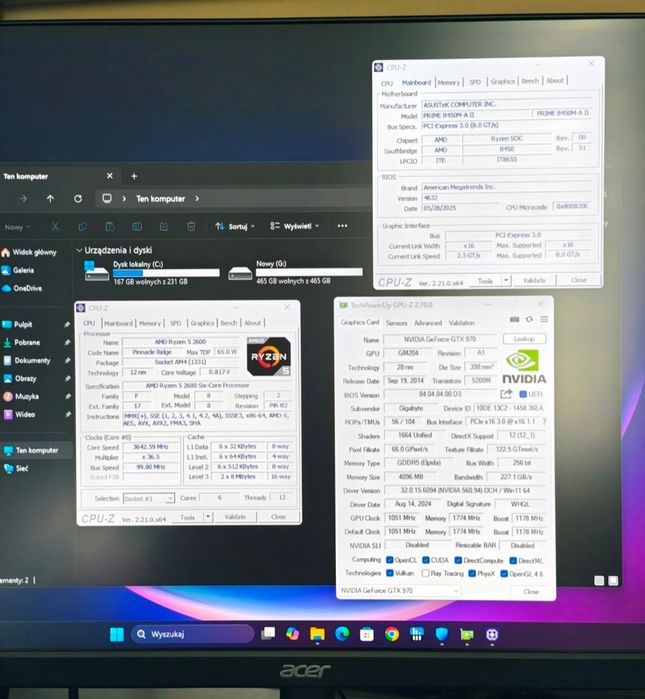Click Close button in CPU-Z Mainboard window
This screenshot has height=699, width=645.
click(579, 280)
